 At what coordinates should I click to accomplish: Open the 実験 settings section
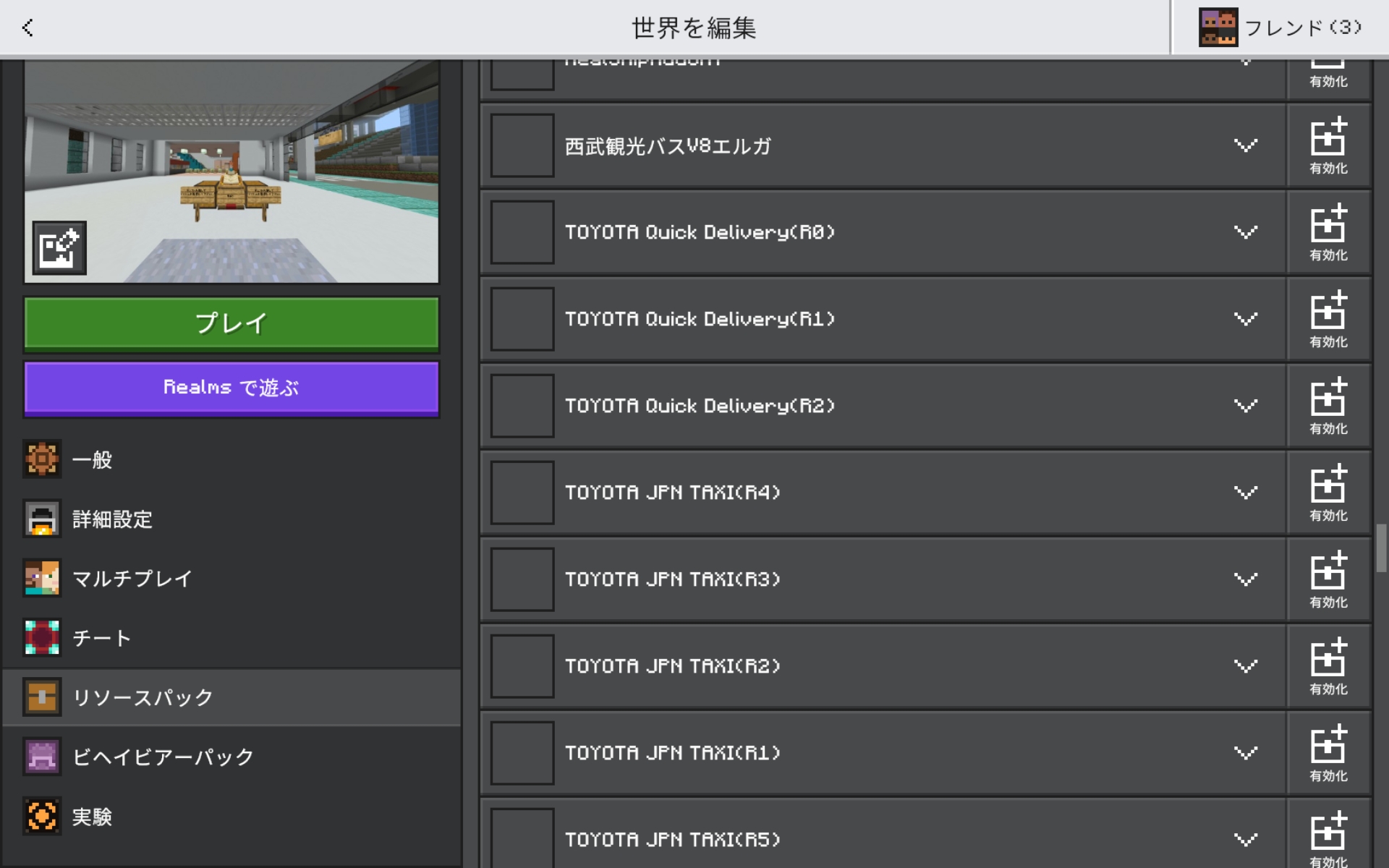click(92, 817)
